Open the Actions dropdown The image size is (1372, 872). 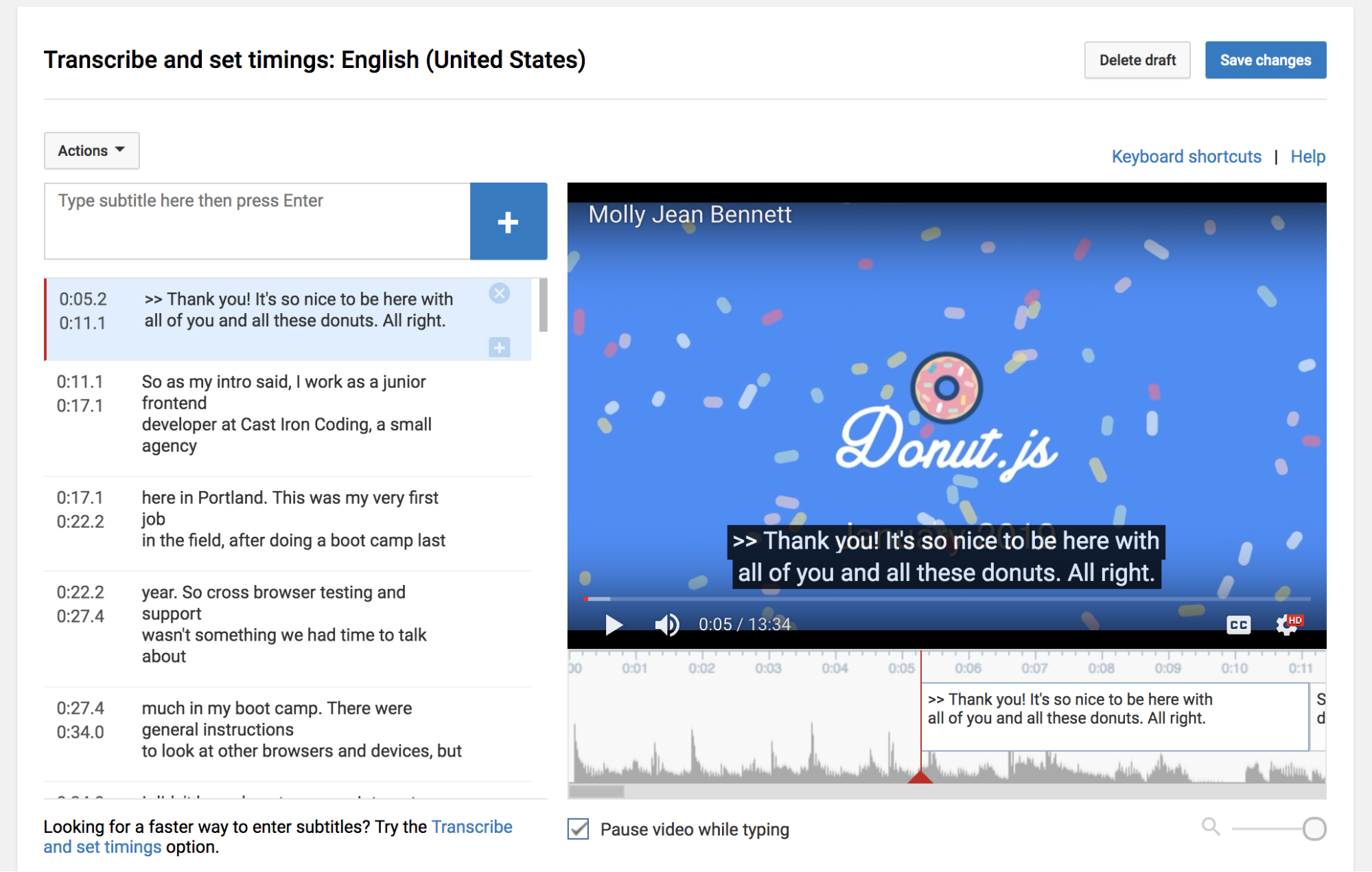tap(91, 150)
